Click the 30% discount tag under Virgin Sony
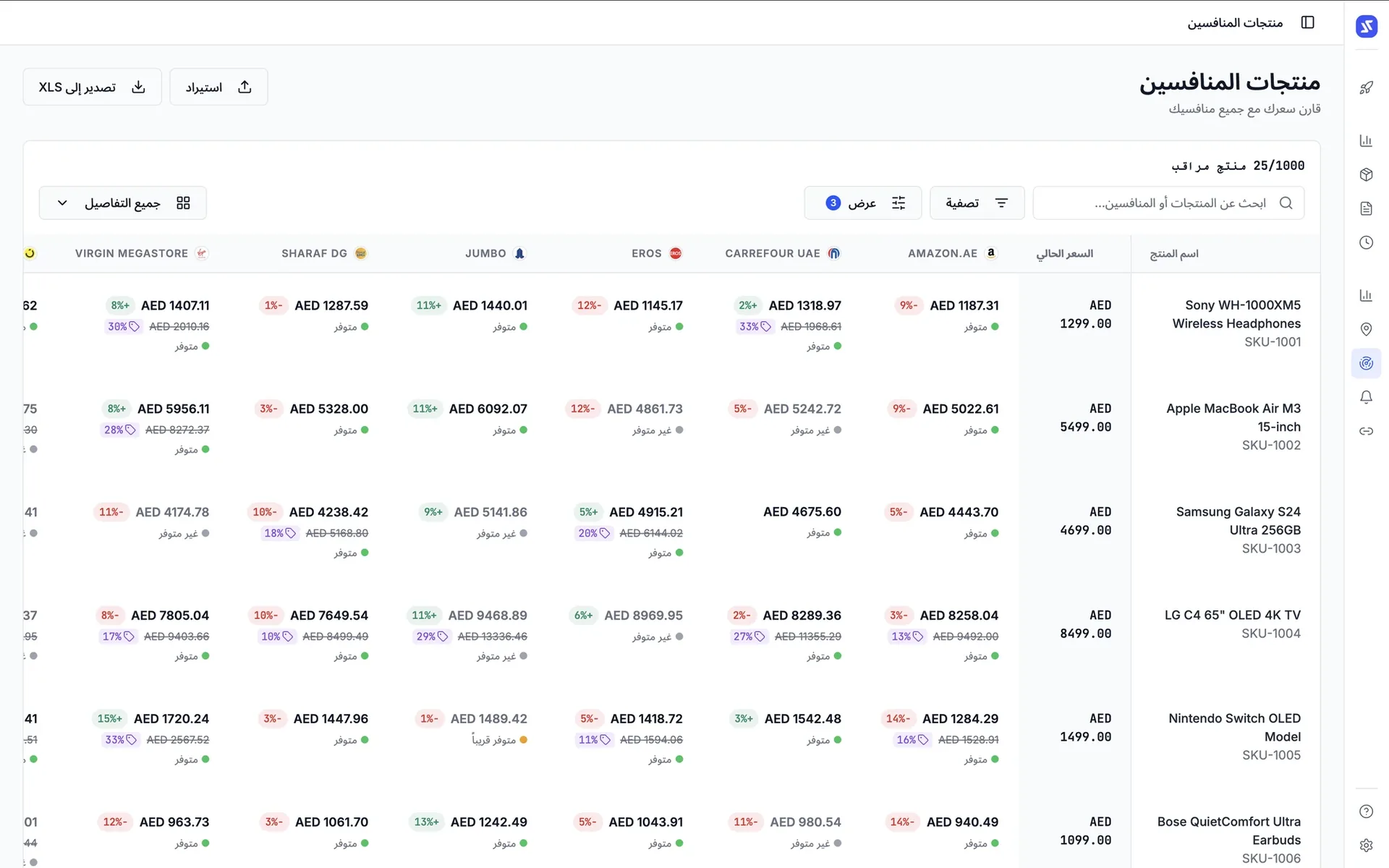 coord(124,327)
